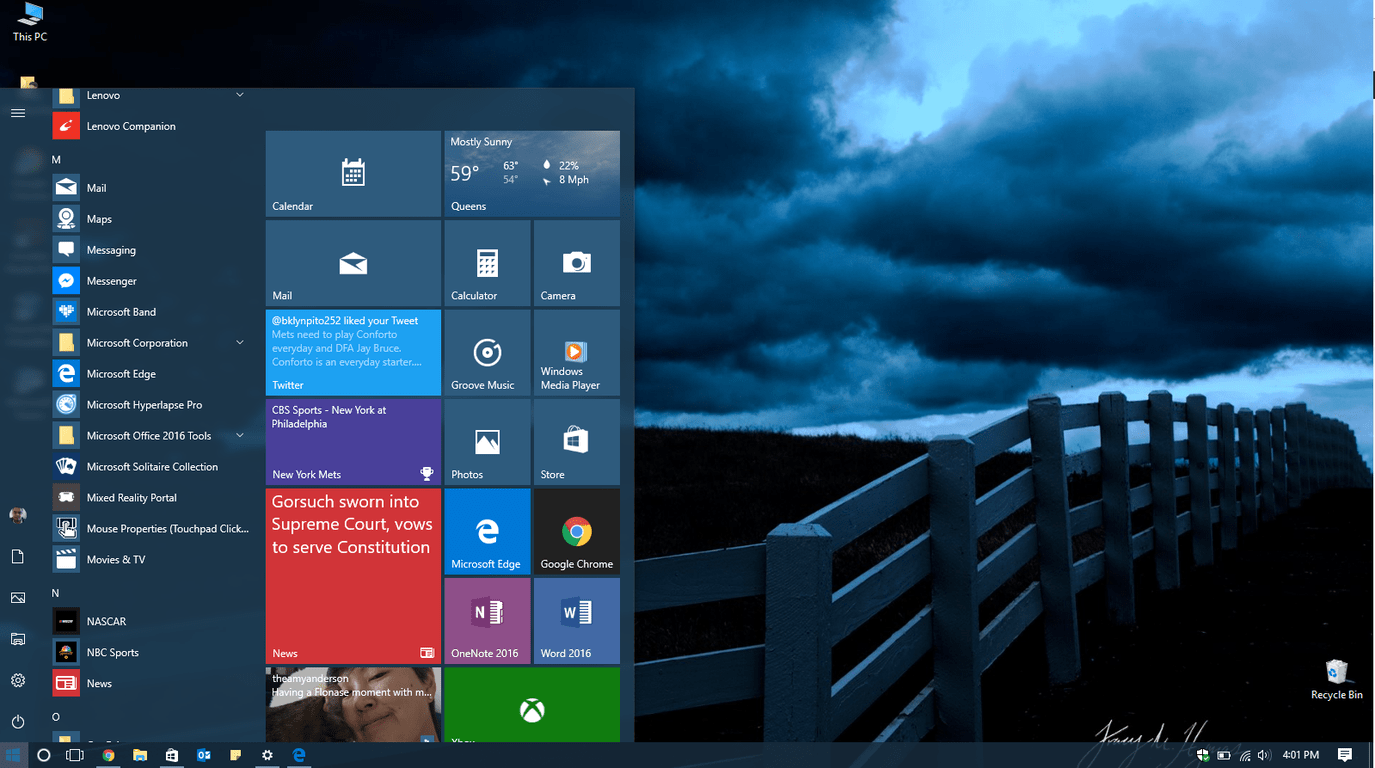The width and height of the screenshot is (1375, 768).
Task: Open Outlook from the taskbar
Action: [204, 755]
